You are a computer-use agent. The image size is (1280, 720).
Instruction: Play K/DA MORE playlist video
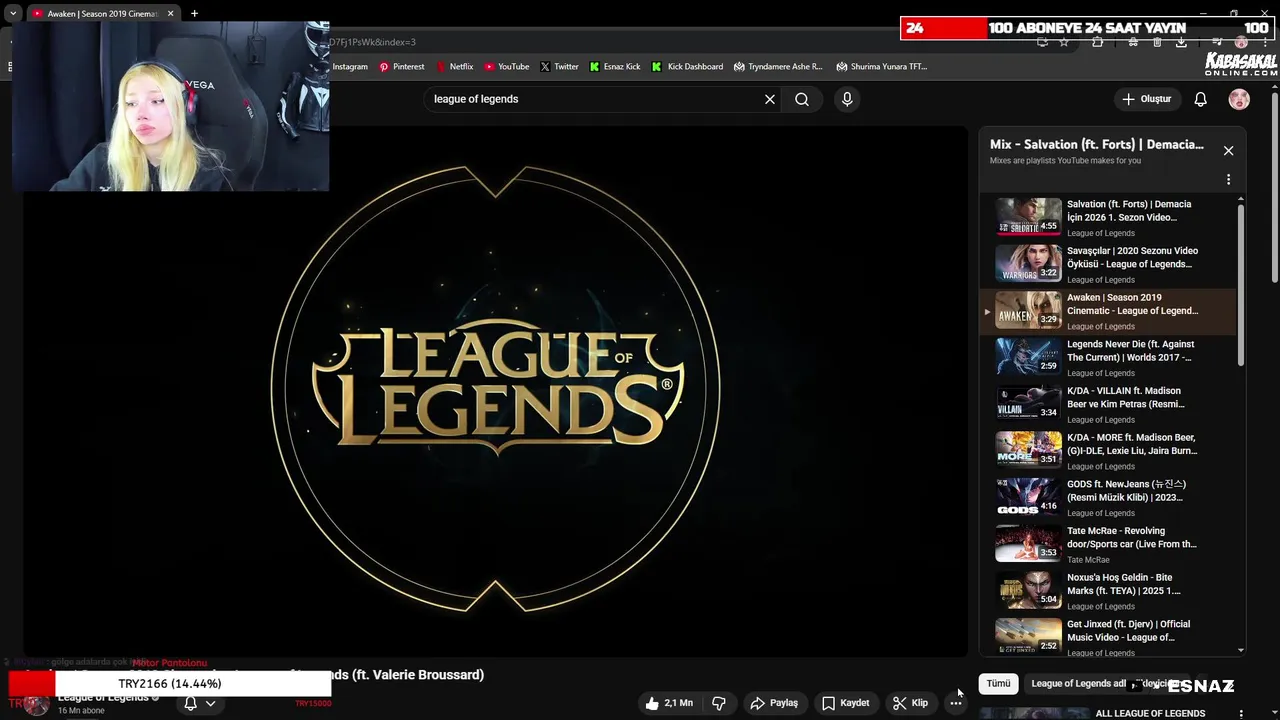point(1110,451)
